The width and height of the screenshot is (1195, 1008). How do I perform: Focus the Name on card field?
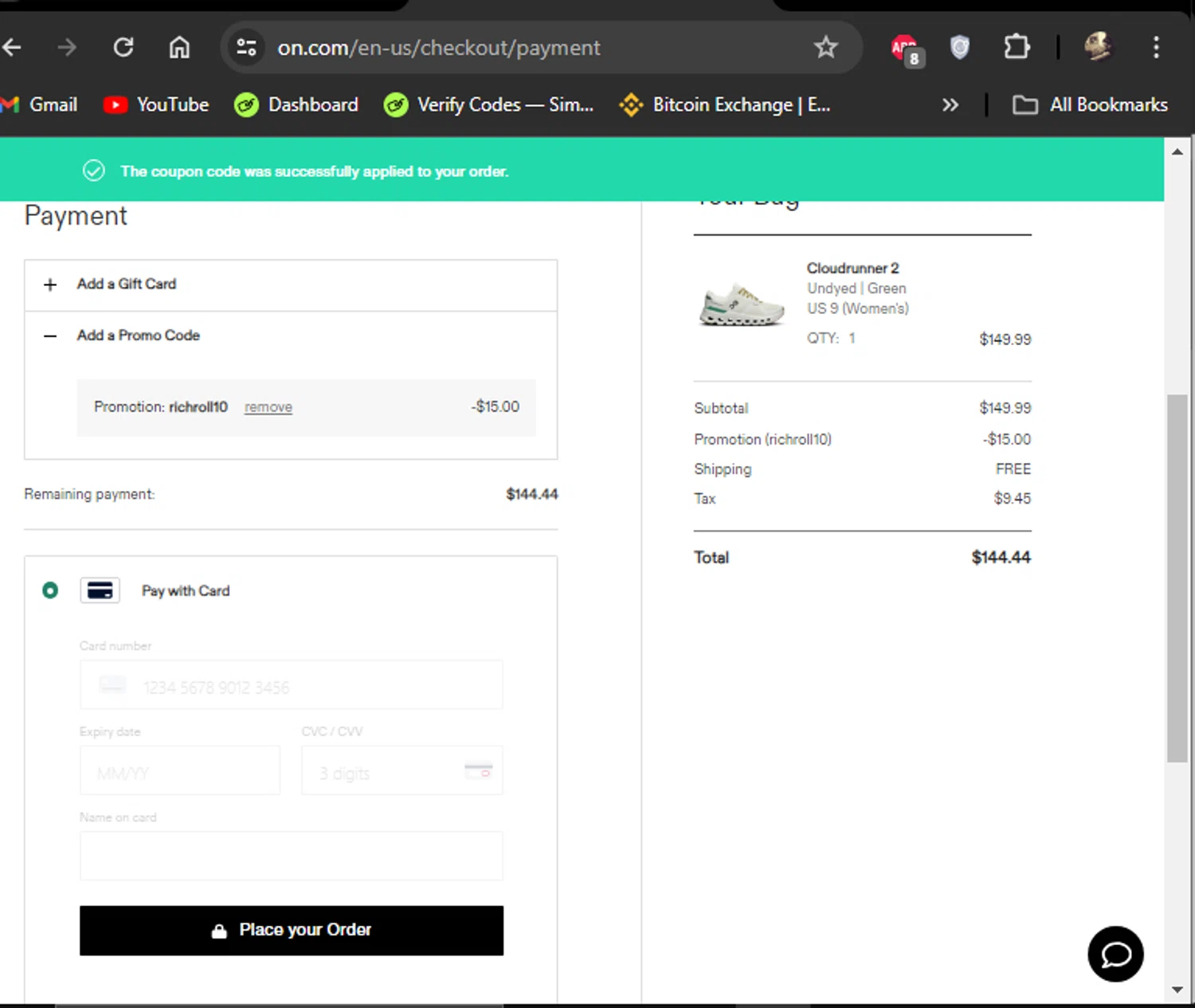[291, 856]
